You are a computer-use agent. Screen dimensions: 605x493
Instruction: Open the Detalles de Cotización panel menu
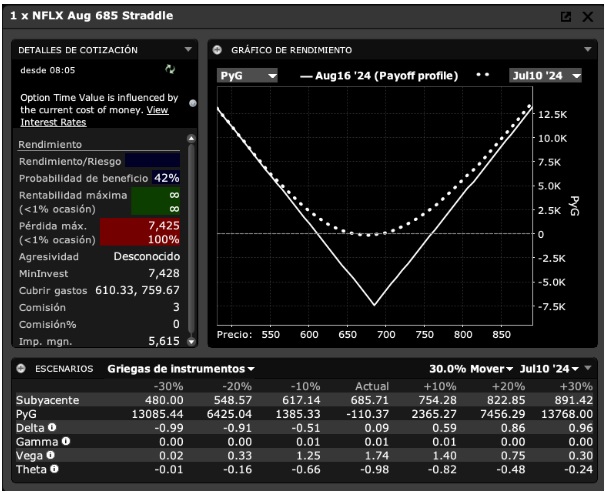(189, 49)
